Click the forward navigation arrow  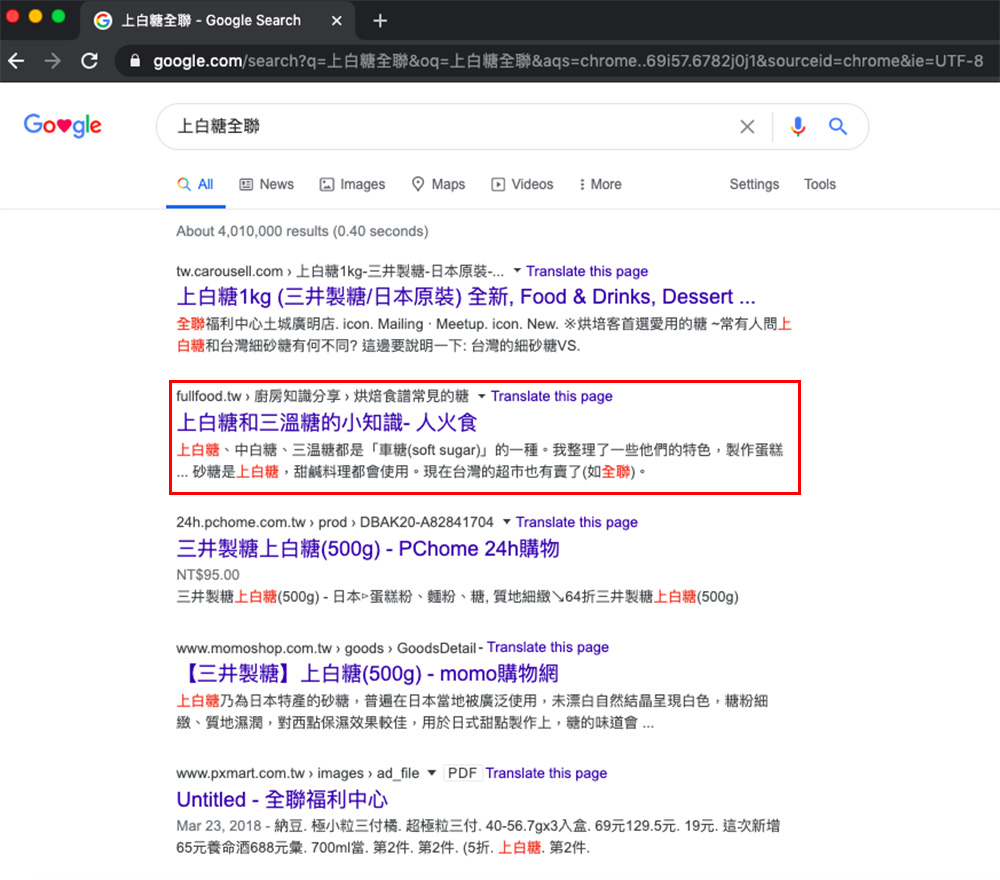coord(53,60)
